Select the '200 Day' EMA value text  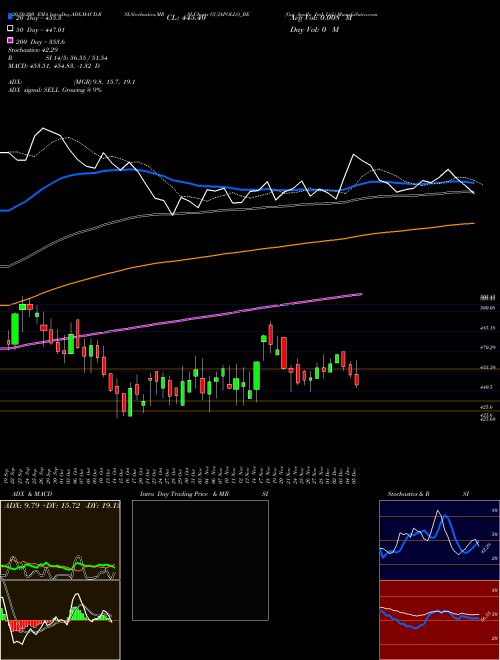(x=40, y=42)
